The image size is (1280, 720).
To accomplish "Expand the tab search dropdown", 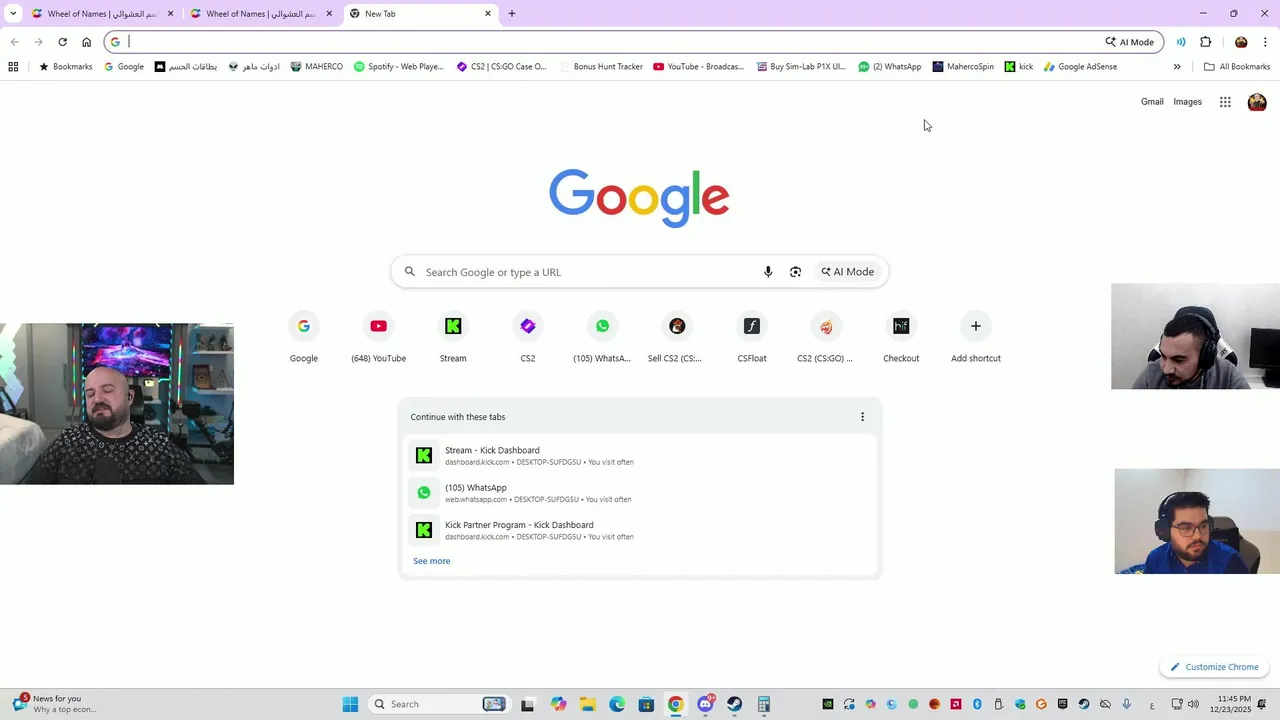I will pos(13,14).
